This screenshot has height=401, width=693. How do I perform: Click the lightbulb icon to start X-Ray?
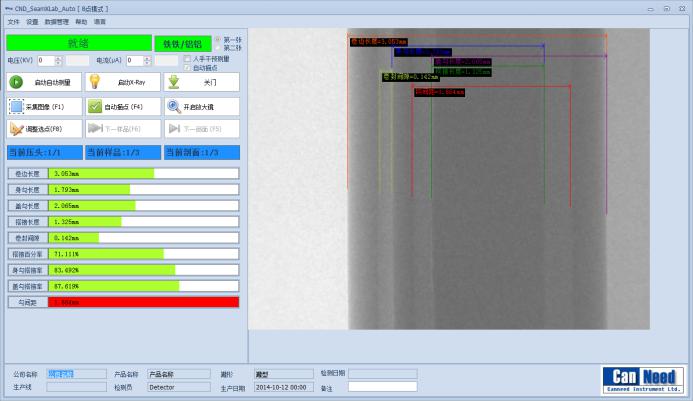(x=95, y=83)
